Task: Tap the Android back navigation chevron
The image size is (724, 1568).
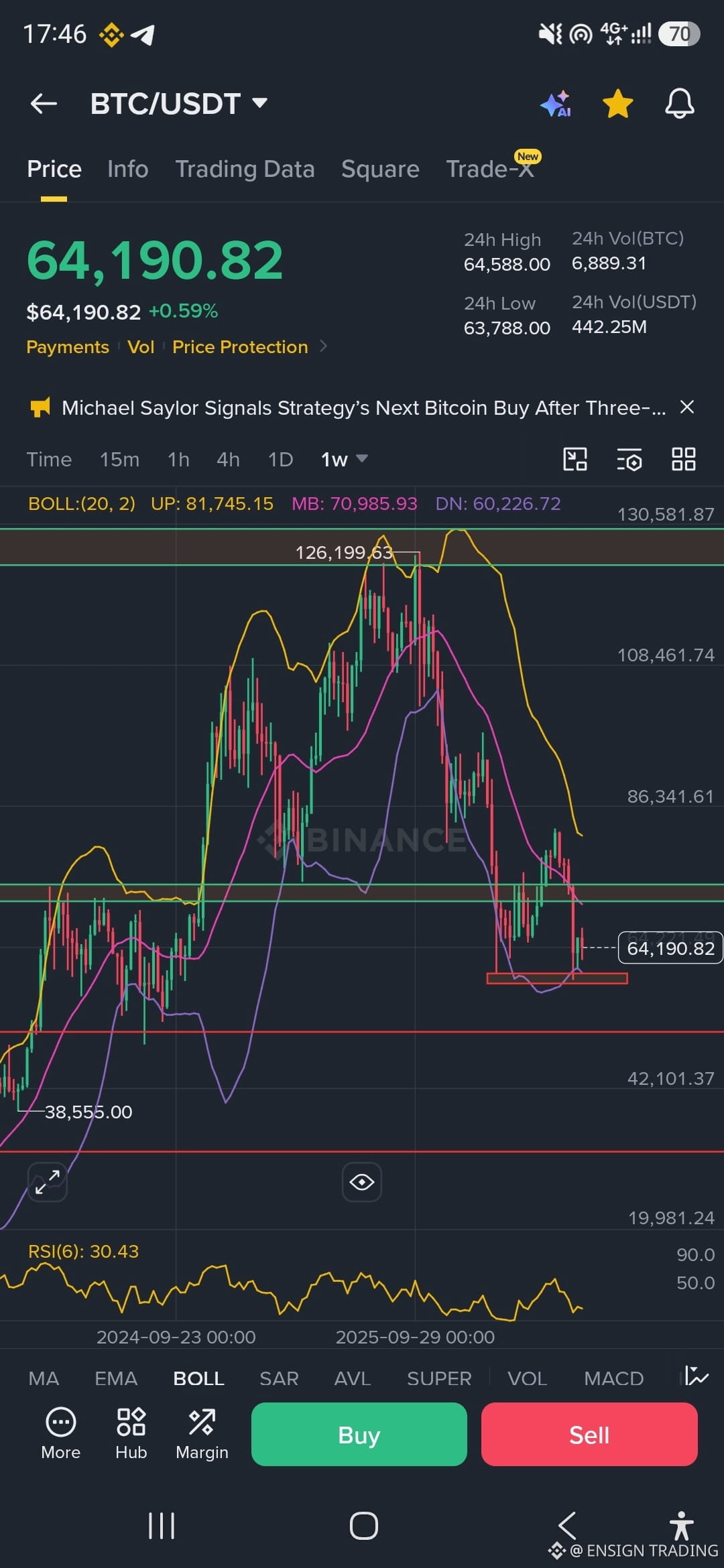Action: (x=567, y=1524)
